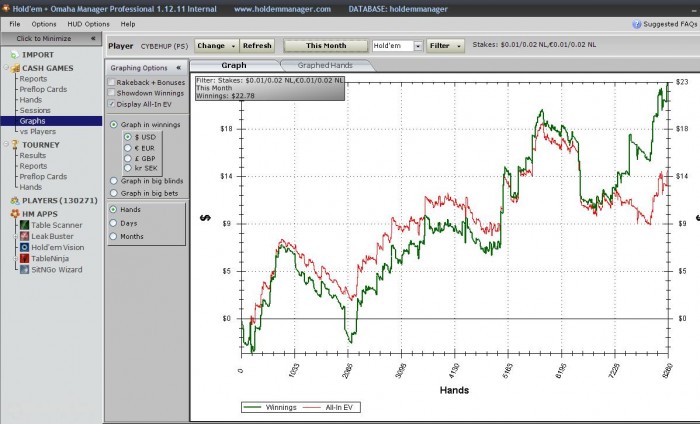Open cash games Sessions
The image size is (700, 424).
tap(35, 110)
